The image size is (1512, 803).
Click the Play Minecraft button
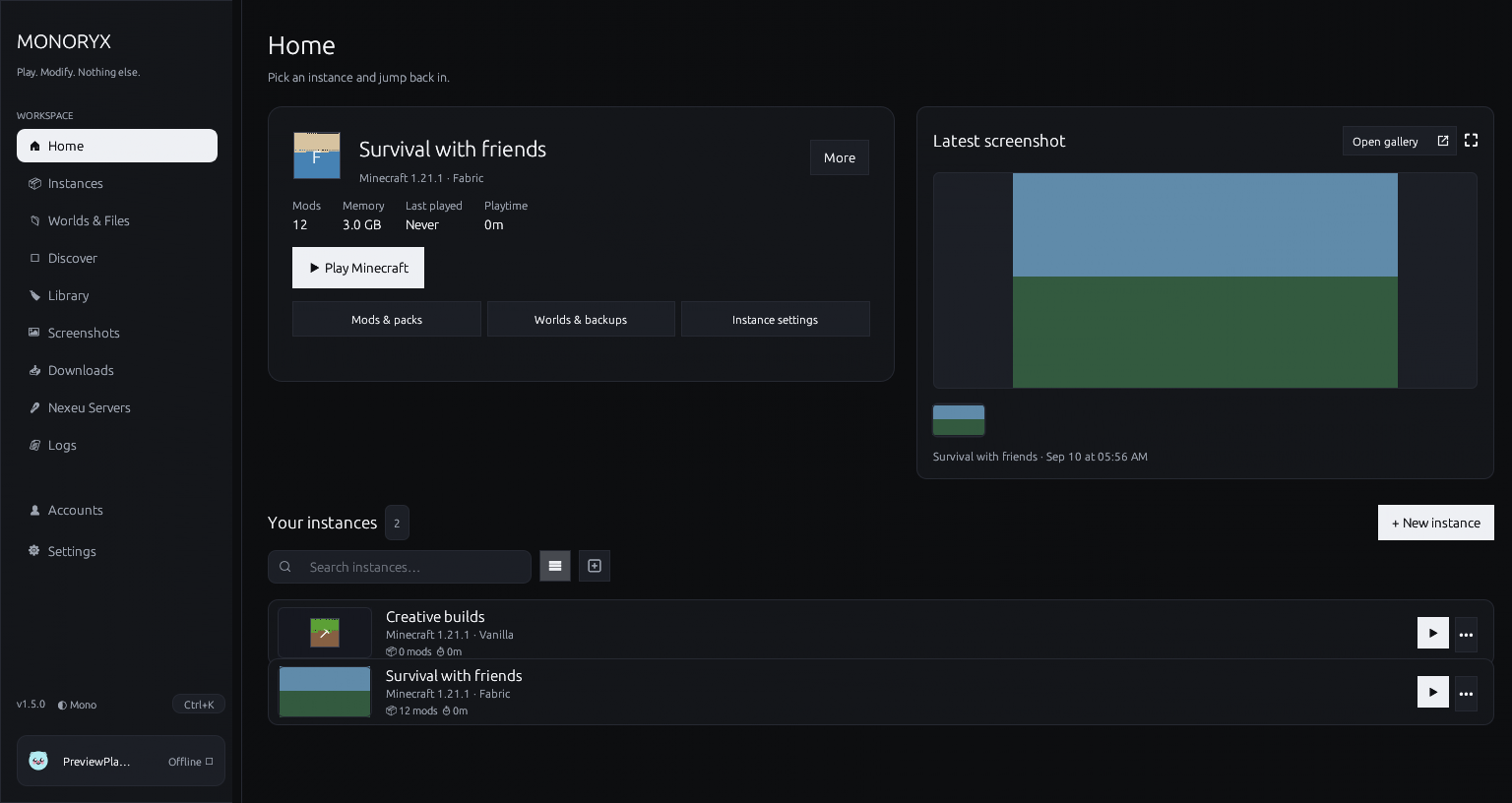(x=358, y=268)
